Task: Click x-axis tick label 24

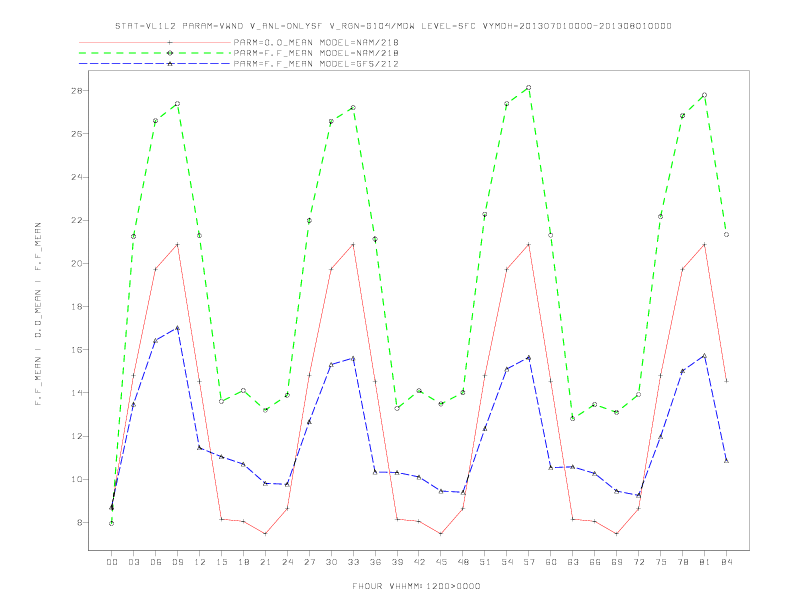Action: (287, 562)
